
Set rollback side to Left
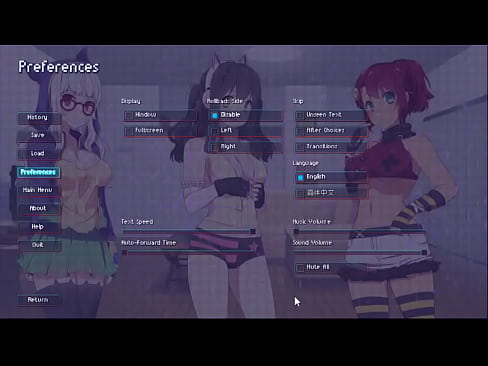pyautogui.click(x=246, y=131)
